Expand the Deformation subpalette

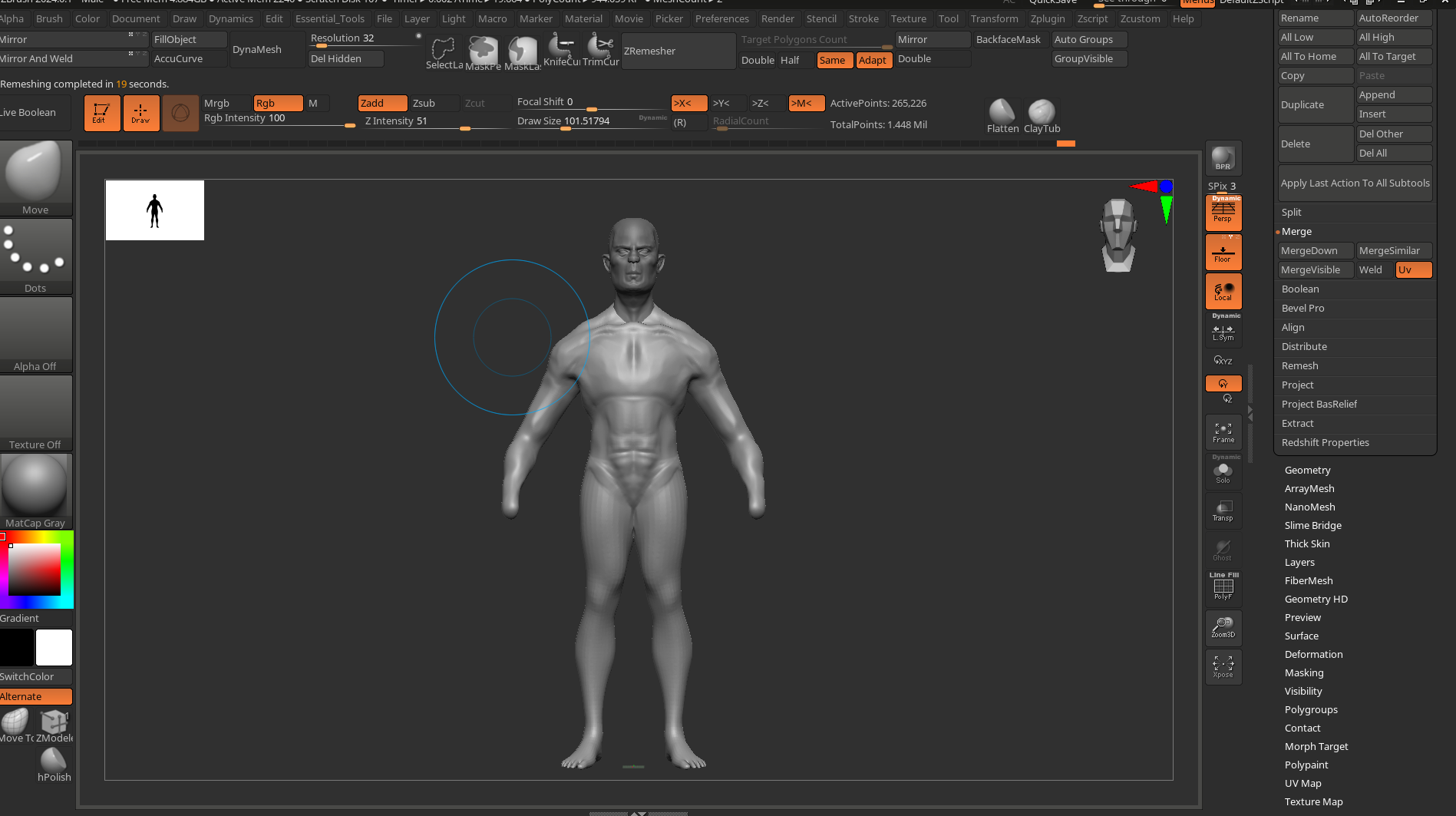coord(1314,655)
